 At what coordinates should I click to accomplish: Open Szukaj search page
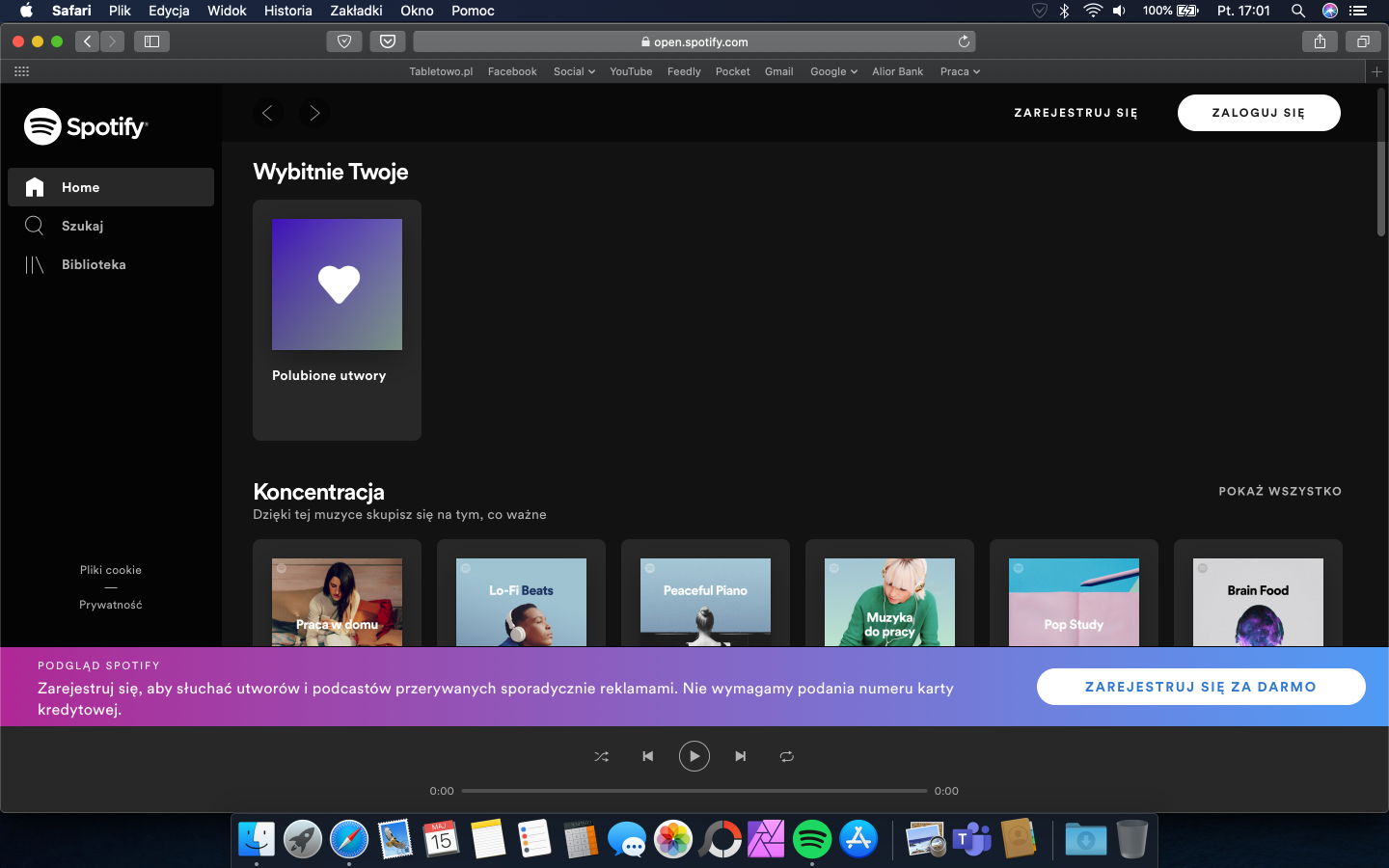(111, 226)
